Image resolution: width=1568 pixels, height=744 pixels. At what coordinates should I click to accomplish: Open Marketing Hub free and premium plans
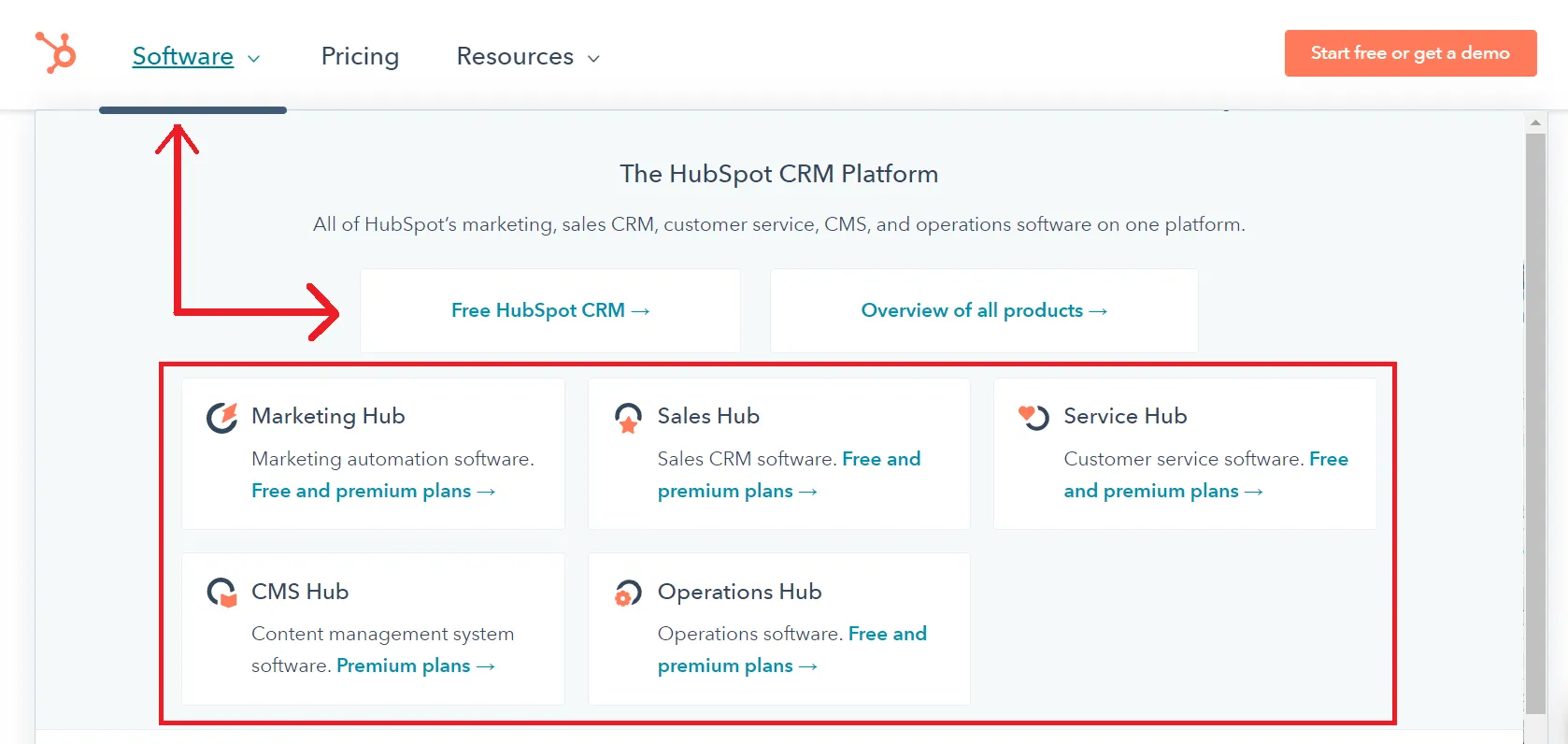click(x=372, y=491)
